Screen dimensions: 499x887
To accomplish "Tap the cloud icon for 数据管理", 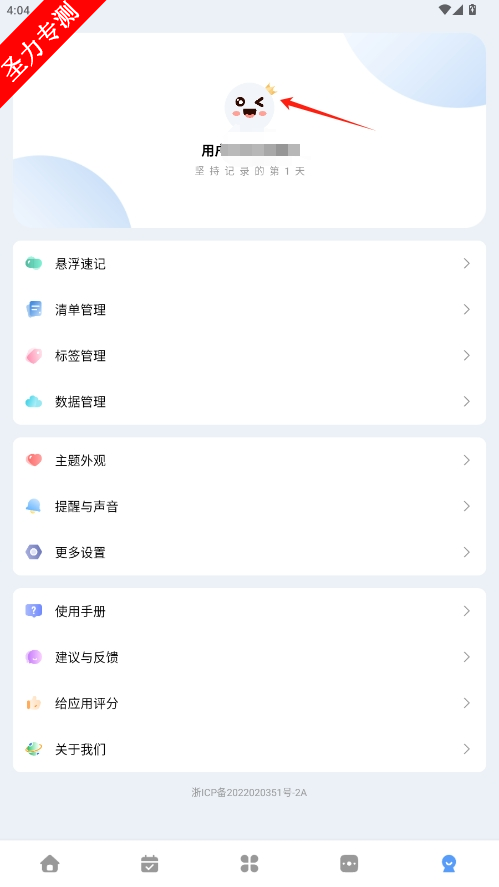I will 34,402.
